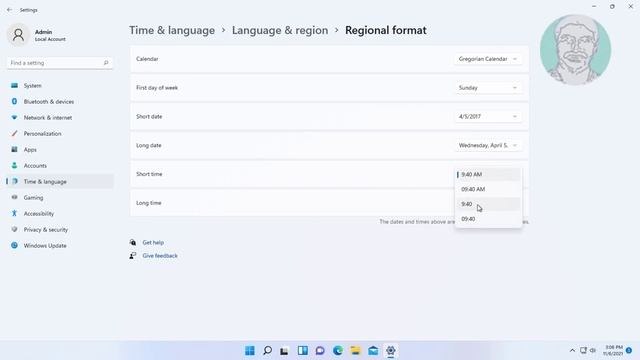Screen dimensions: 640x360
Task: Click the System monitor icon
Action: 14,85
